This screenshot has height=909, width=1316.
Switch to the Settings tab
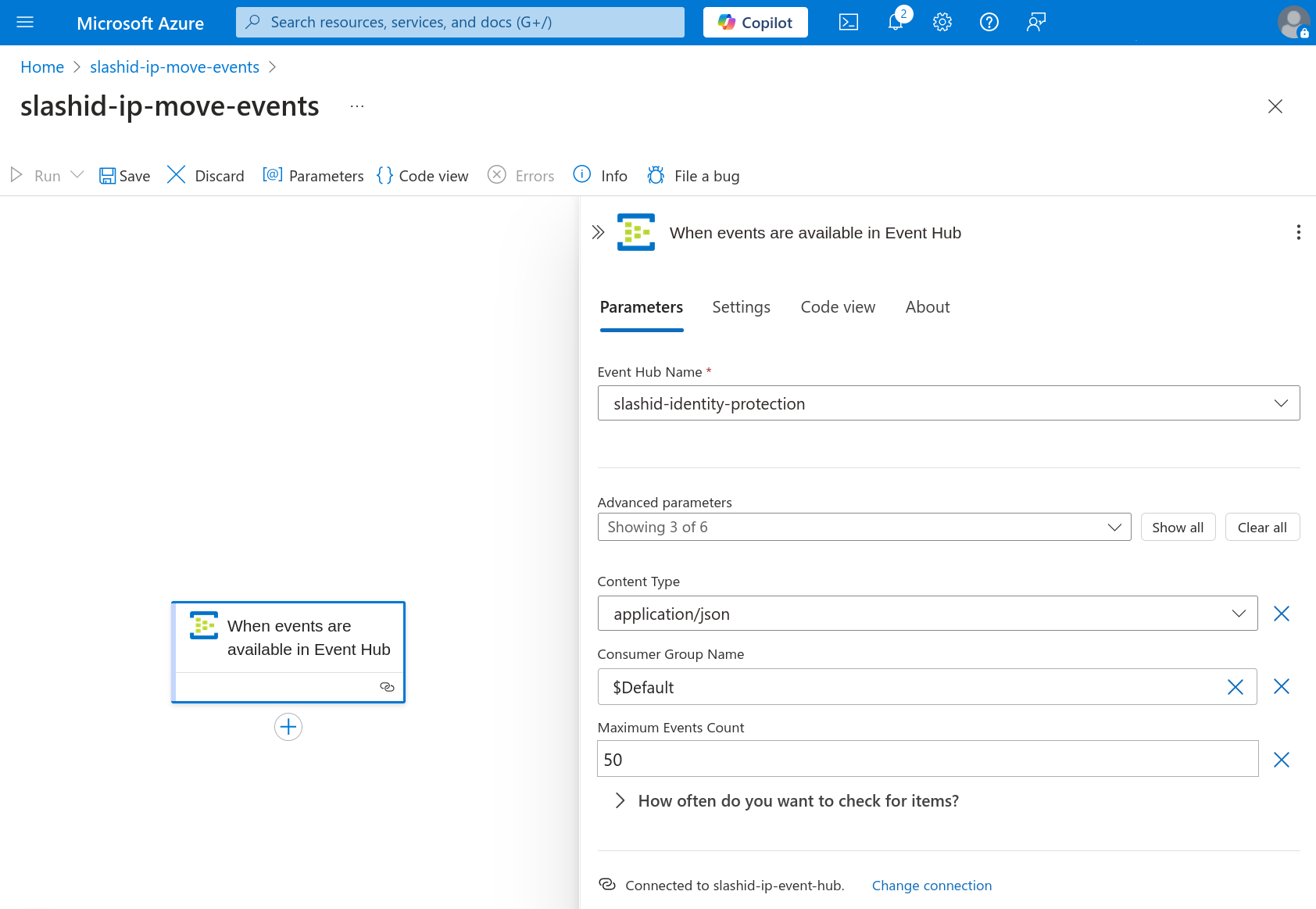click(x=741, y=307)
